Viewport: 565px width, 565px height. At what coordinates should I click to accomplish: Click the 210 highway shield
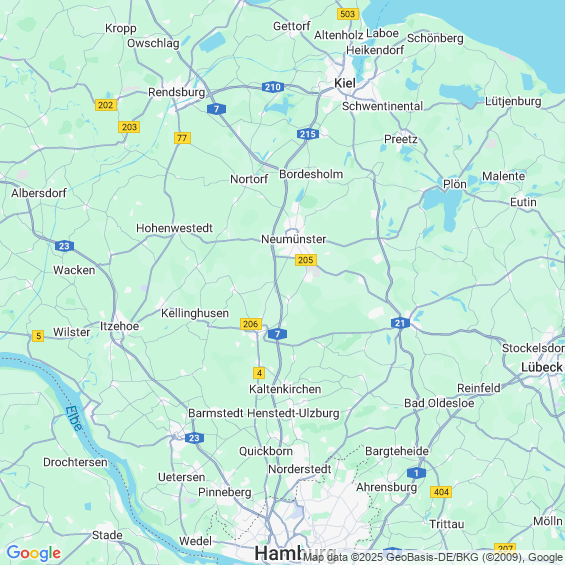coord(273,87)
